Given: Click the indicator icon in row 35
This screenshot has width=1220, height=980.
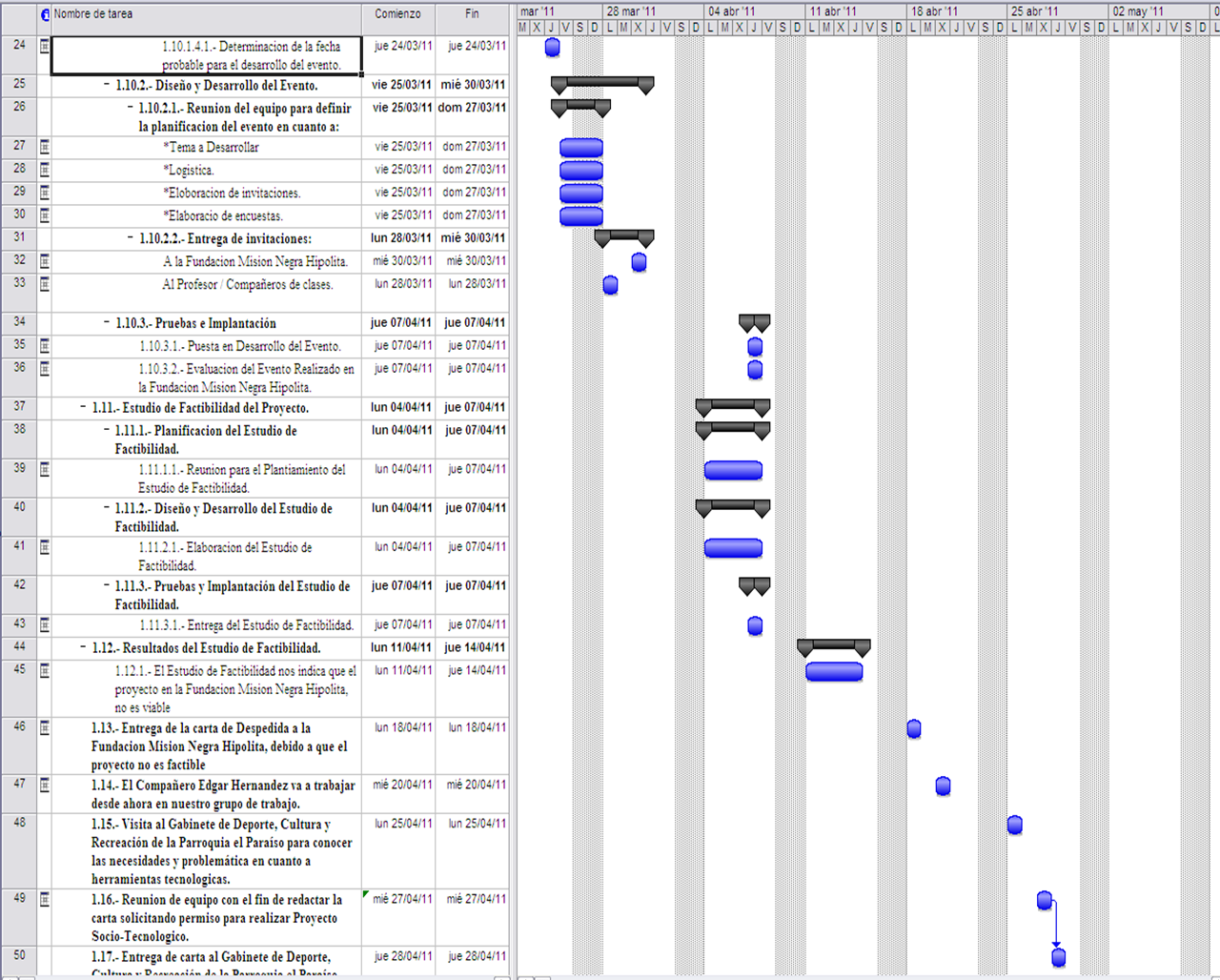Looking at the screenshot, I should (44, 346).
